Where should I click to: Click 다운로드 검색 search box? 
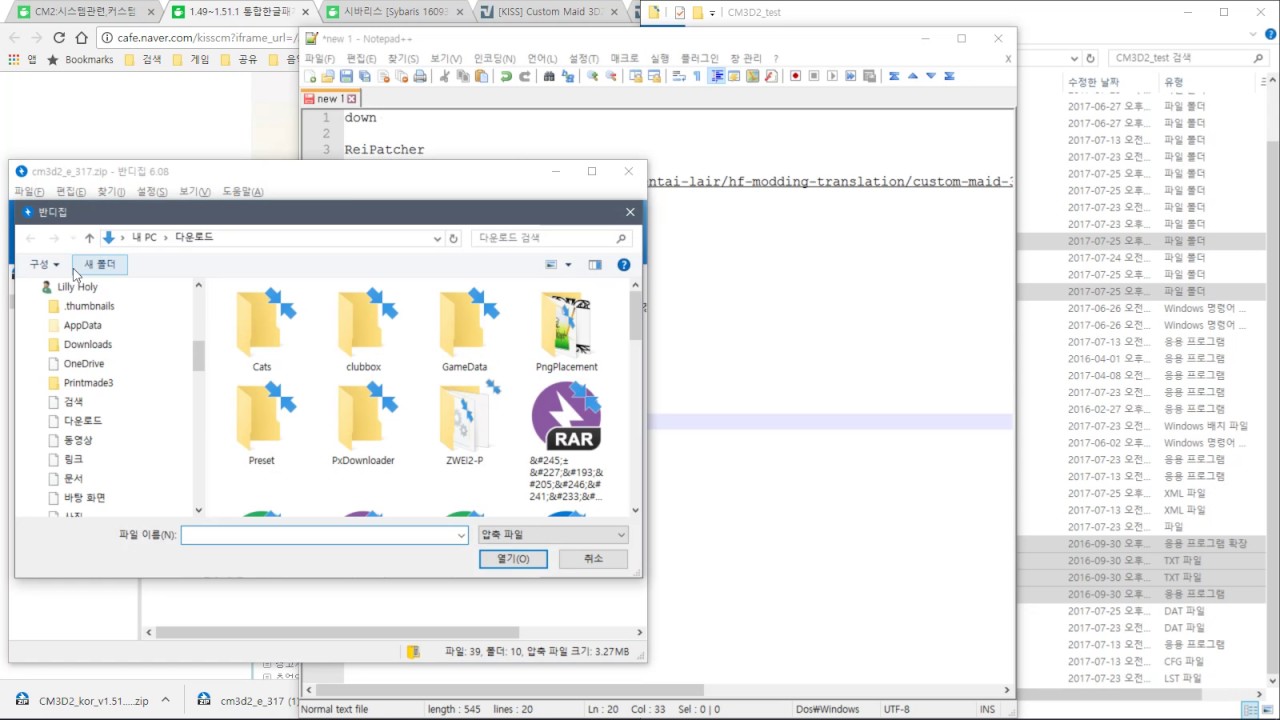click(551, 238)
